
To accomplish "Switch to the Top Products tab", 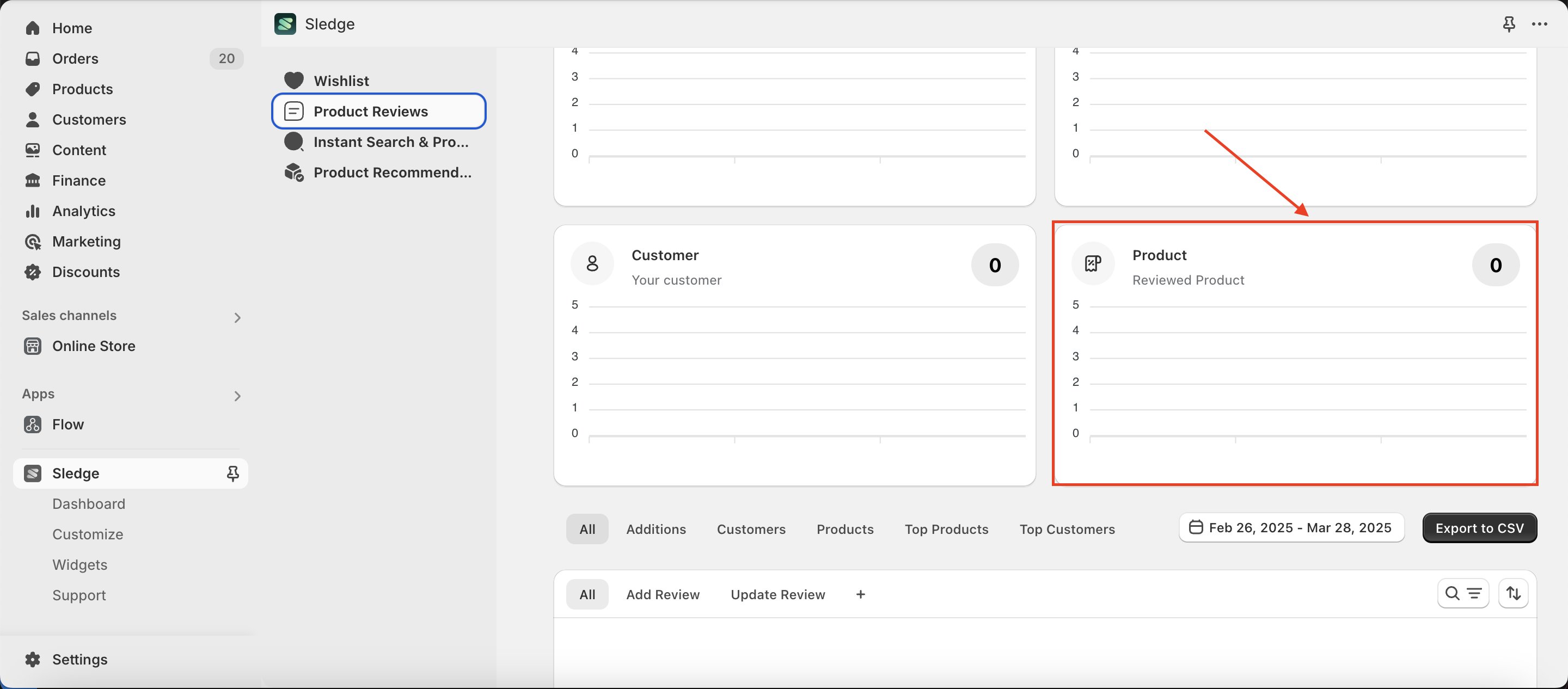I will pyautogui.click(x=947, y=529).
